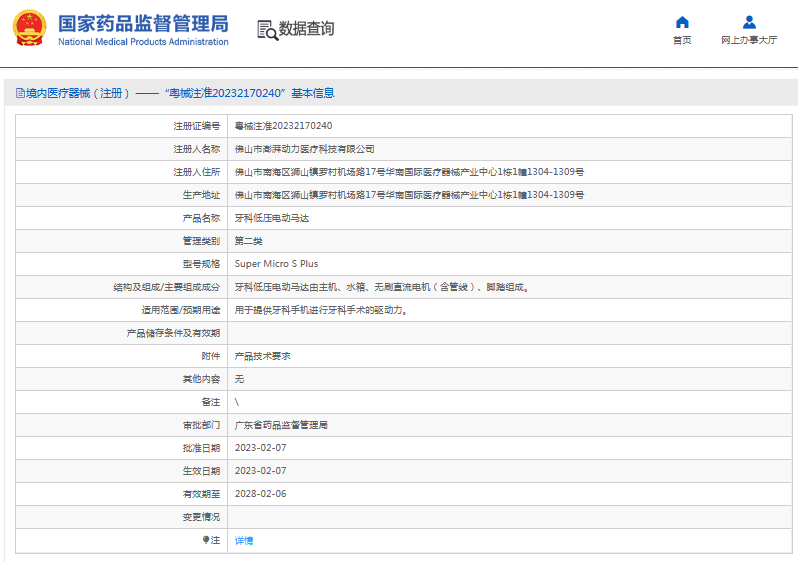Click the 网上办事大厅 person icon

point(749,22)
